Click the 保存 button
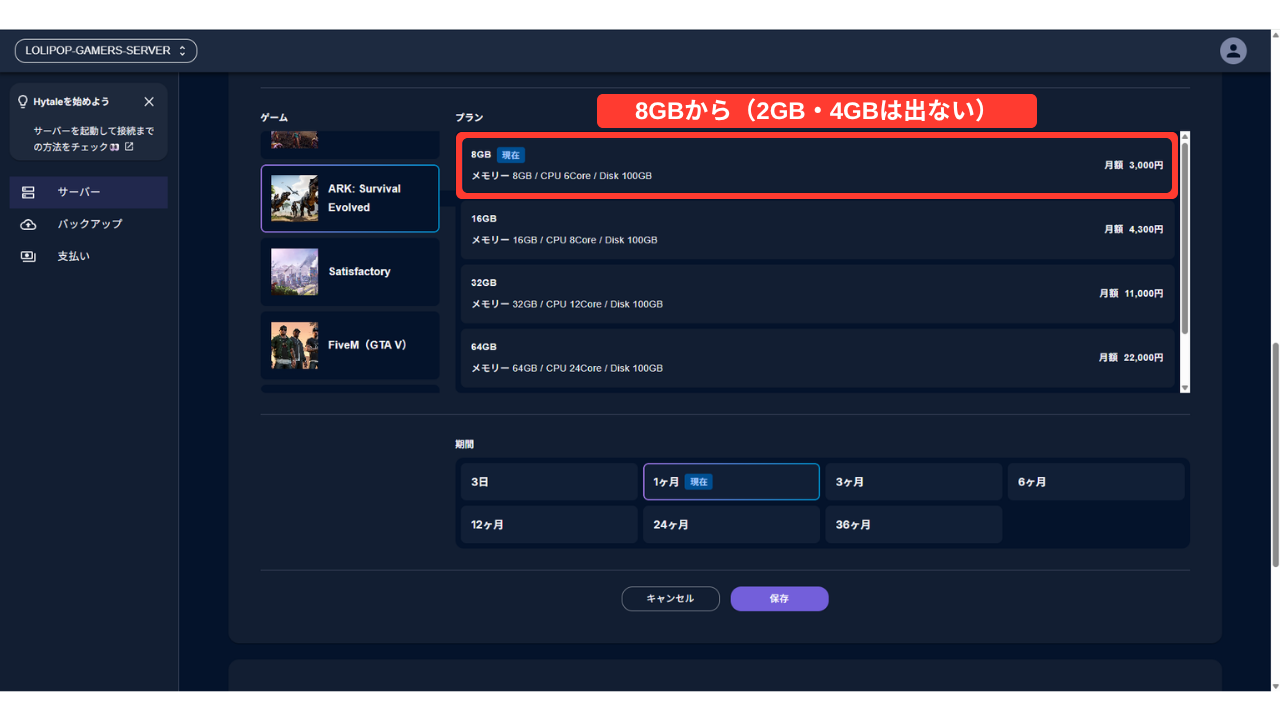 779,599
